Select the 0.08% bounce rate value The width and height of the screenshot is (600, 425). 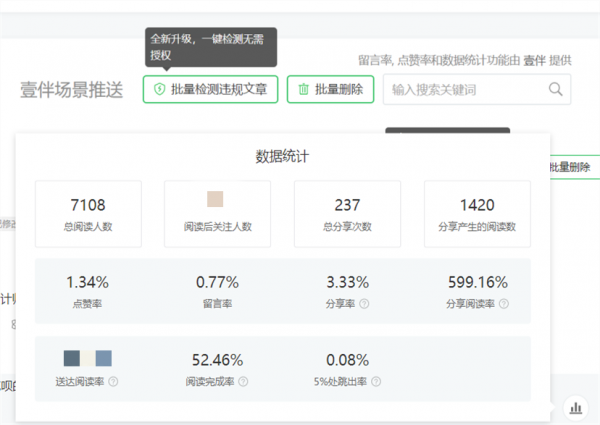pyautogui.click(x=347, y=360)
